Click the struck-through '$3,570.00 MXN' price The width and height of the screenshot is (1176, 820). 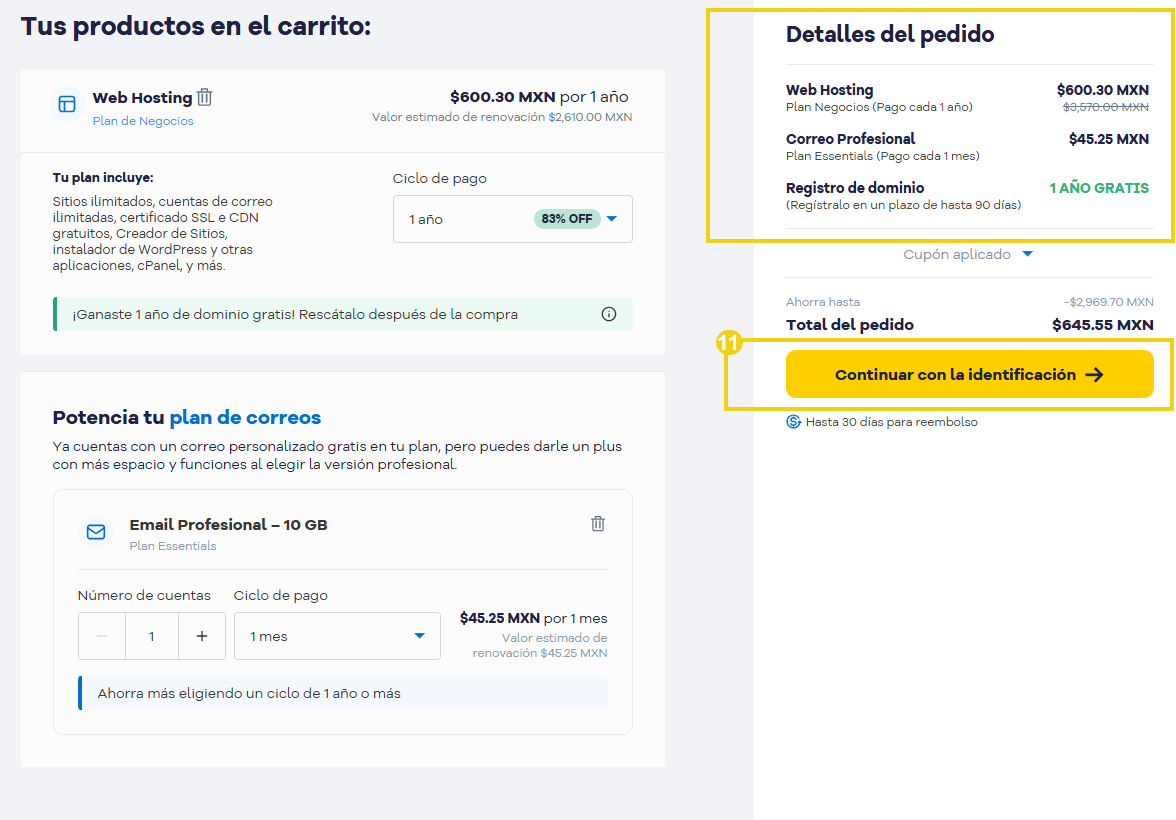1106,107
